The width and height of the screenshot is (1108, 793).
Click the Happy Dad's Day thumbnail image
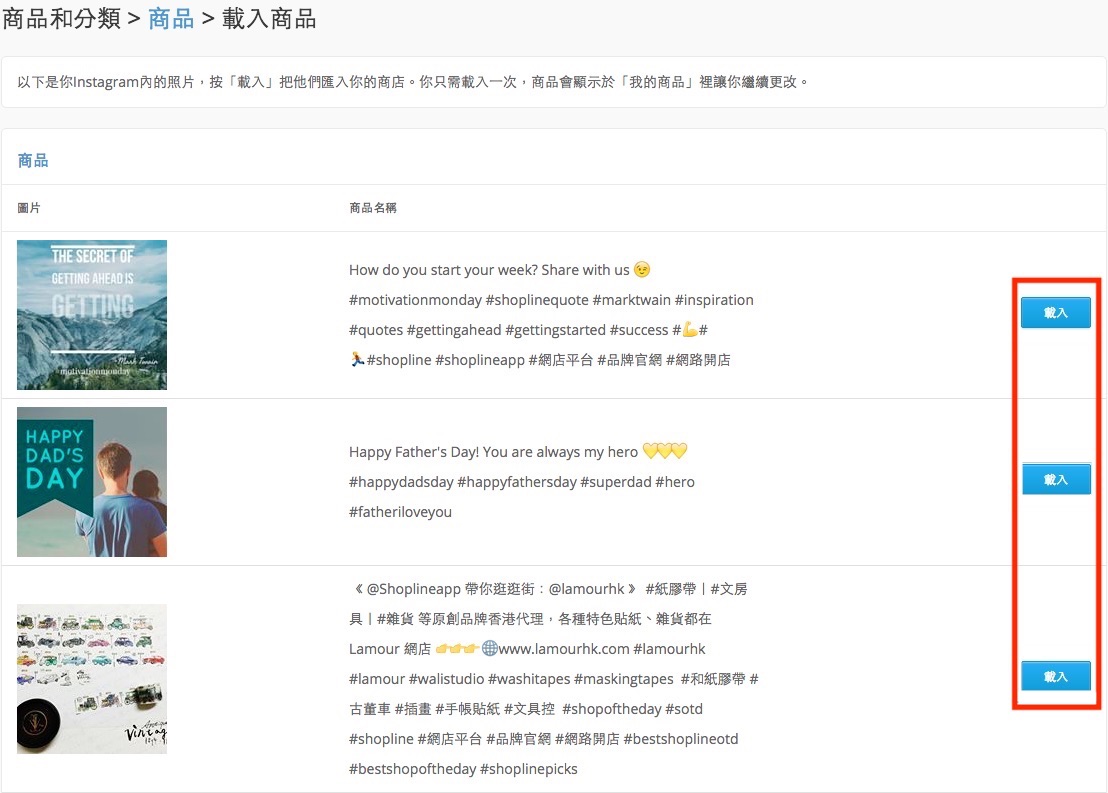point(92,482)
